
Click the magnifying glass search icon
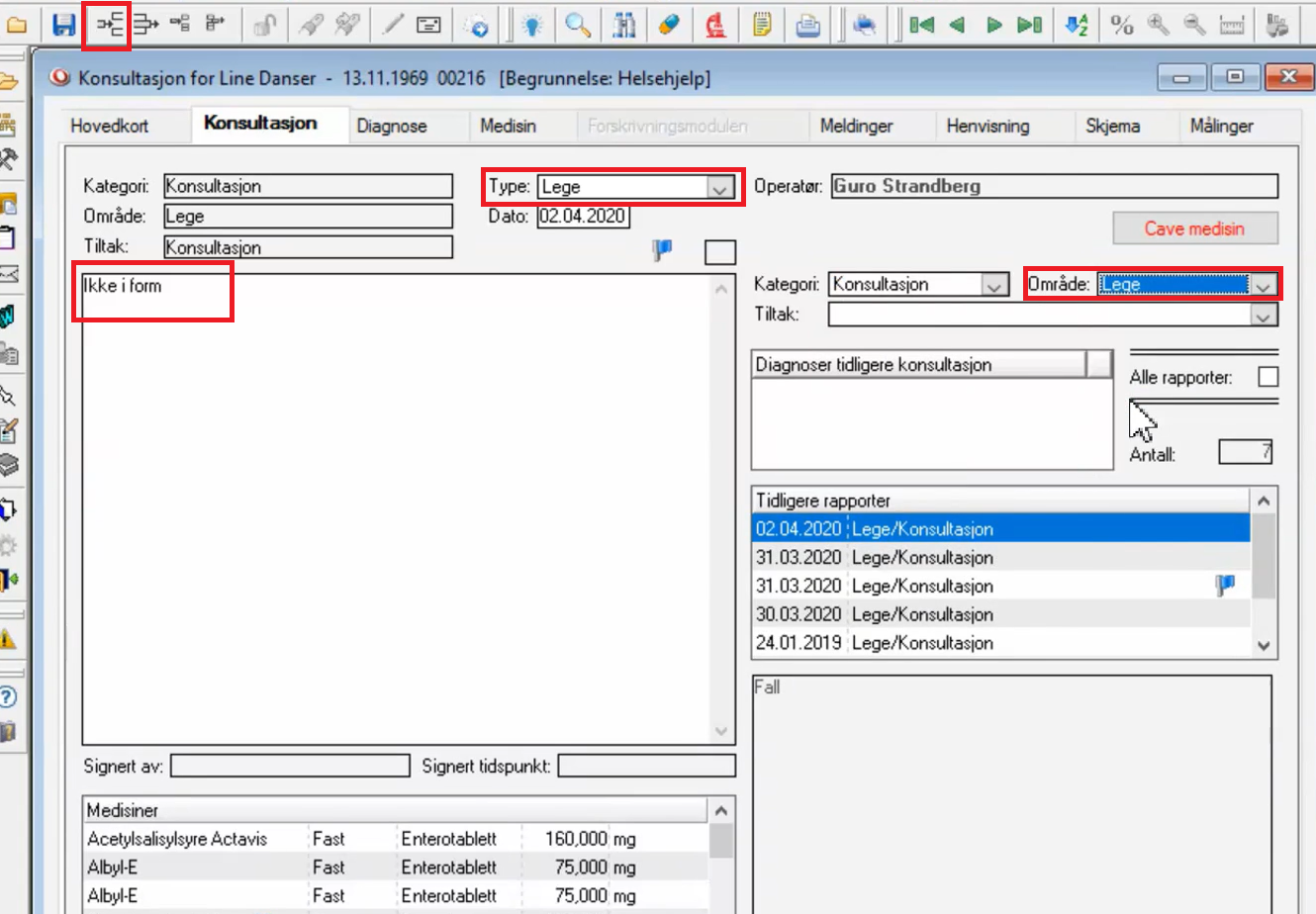[578, 25]
